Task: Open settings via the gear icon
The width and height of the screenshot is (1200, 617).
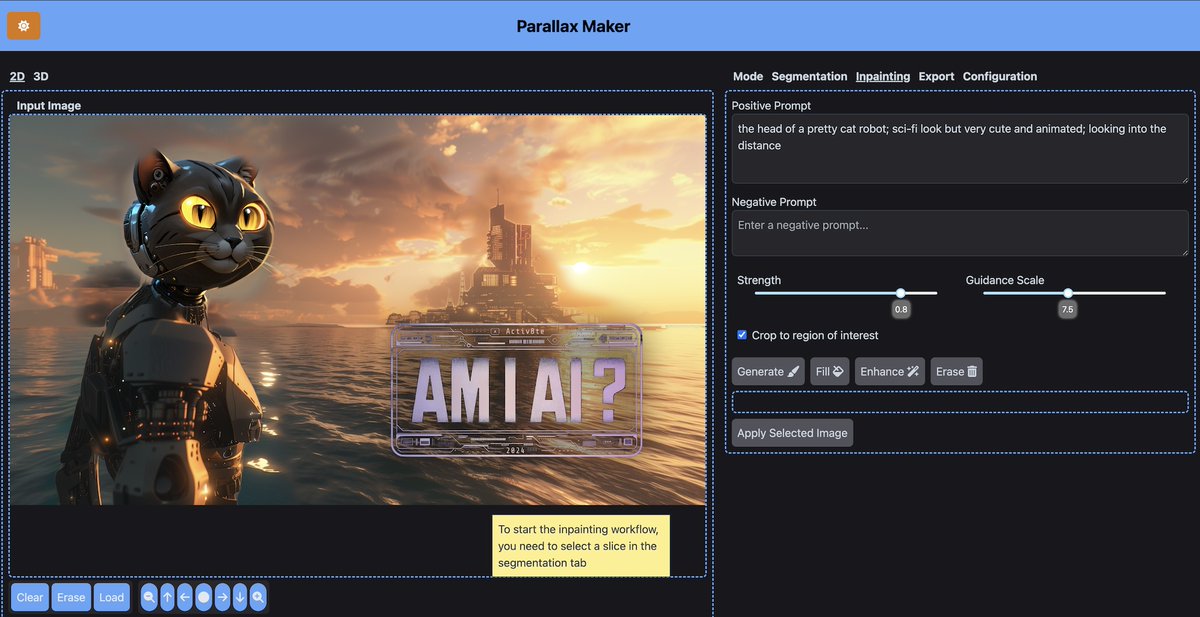Action: [x=23, y=25]
